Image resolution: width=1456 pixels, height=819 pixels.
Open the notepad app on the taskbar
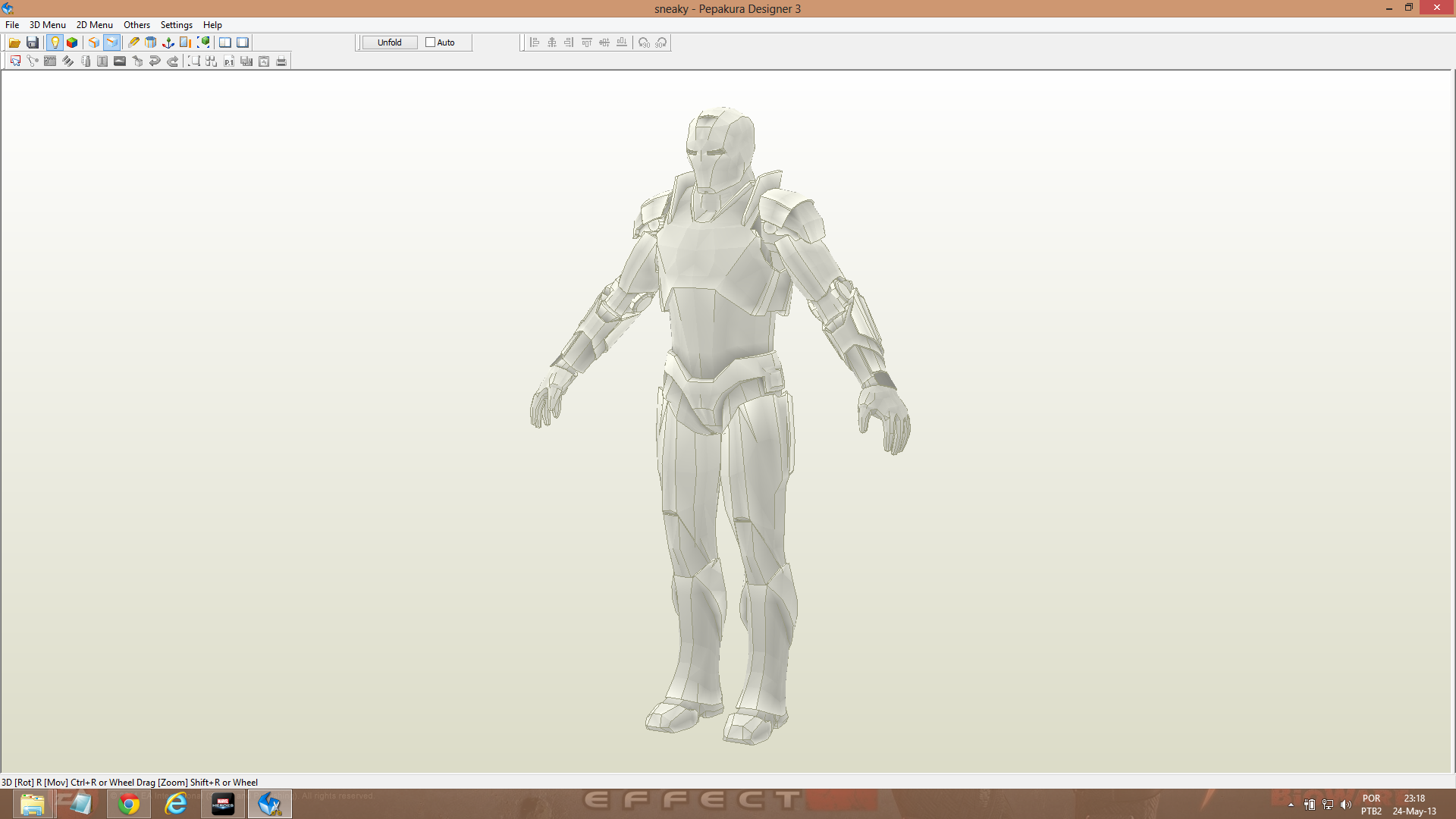click(x=80, y=804)
